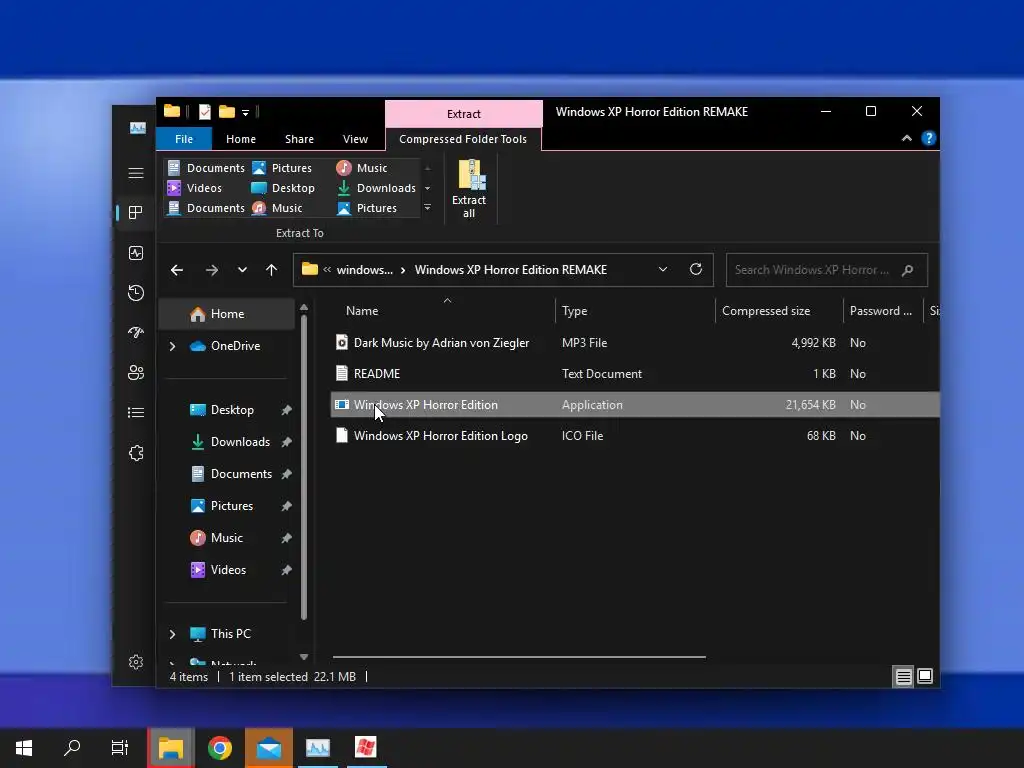Expand the Extract To gallery more arrow
This screenshot has width=1024, height=768.
point(428,208)
